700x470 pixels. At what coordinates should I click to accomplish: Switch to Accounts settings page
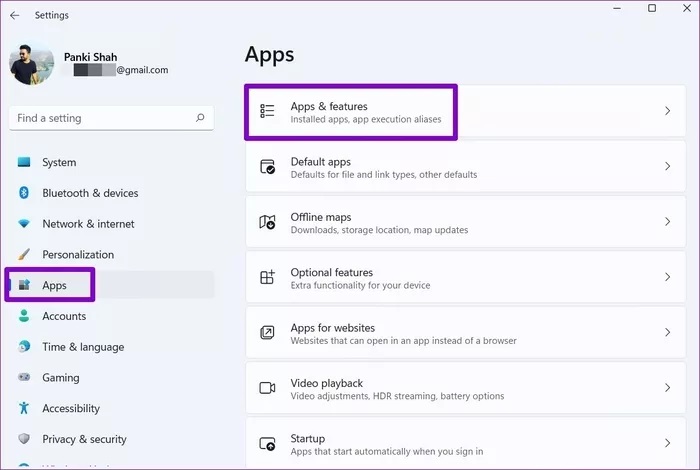[x=64, y=316]
